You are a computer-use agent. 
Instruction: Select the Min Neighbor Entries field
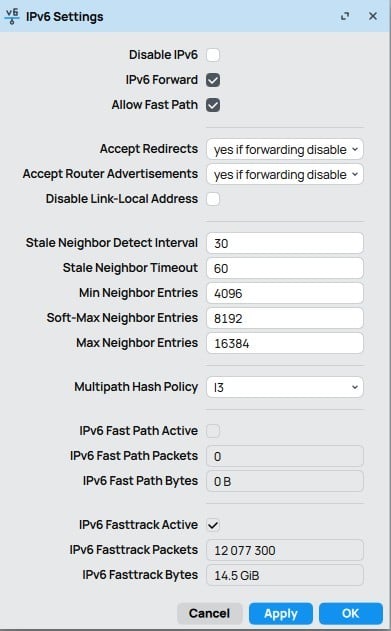(285, 293)
